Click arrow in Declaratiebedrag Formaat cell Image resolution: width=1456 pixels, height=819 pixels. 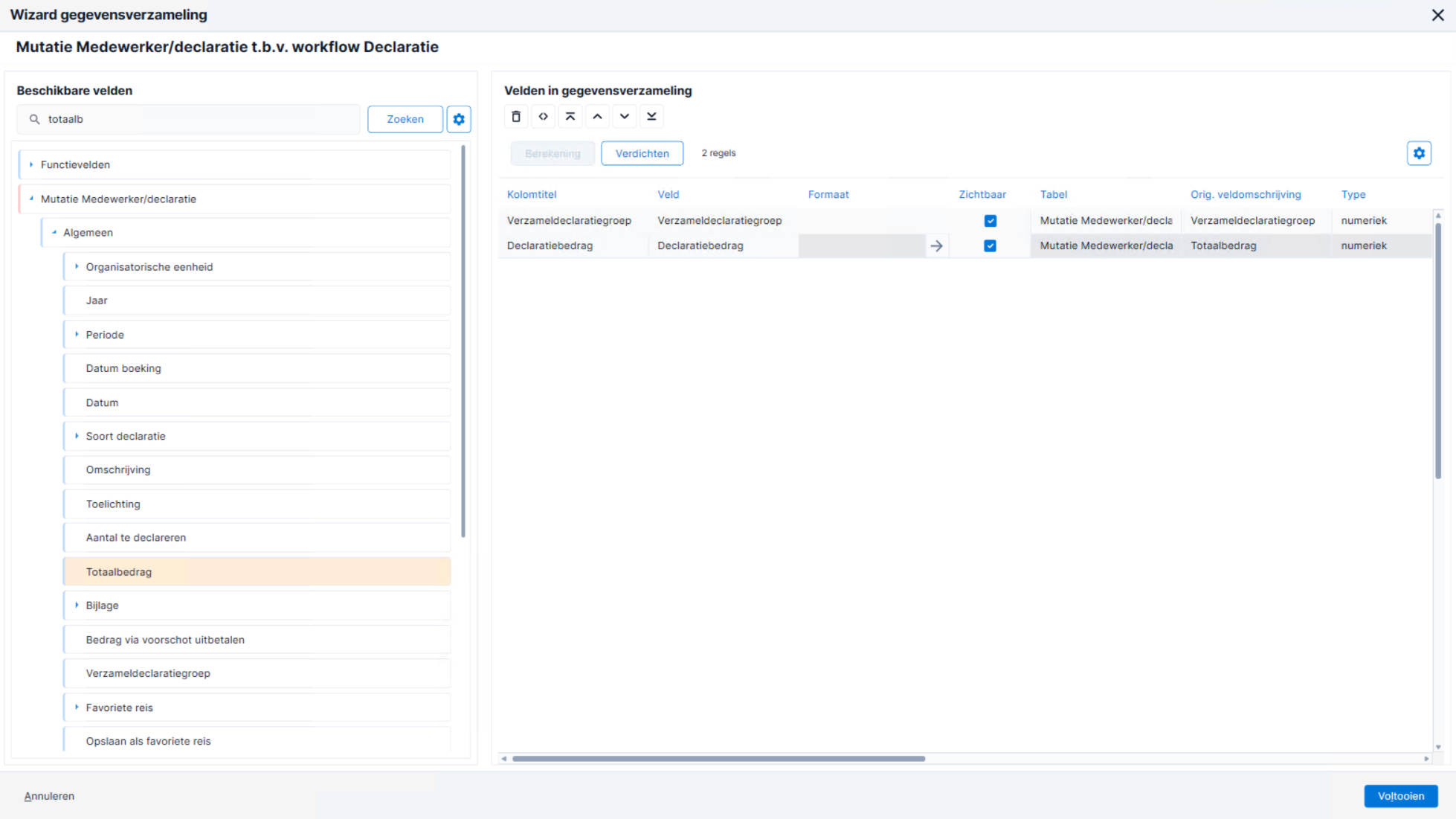coord(936,246)
